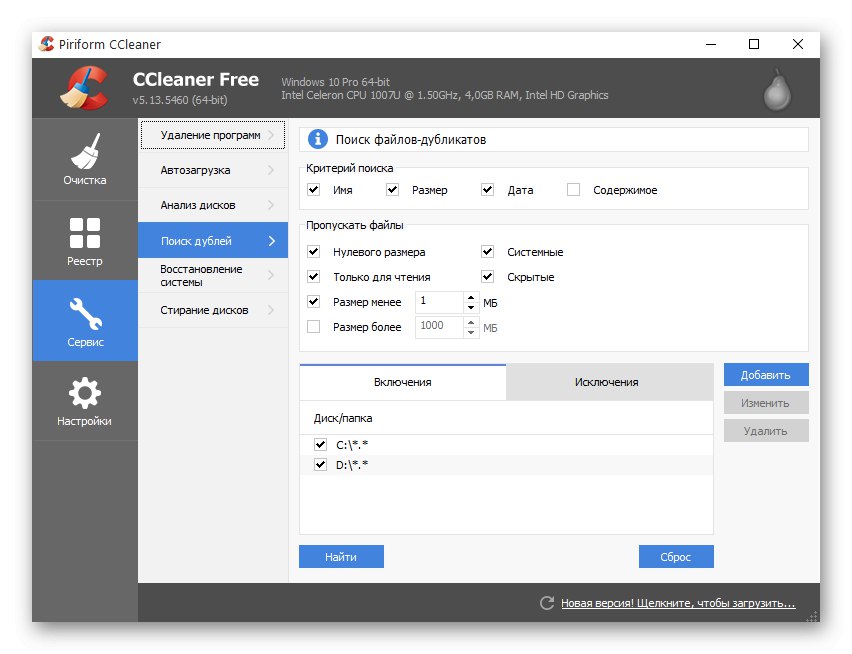Image resolution: width=852 pixels, height=654 pixels.
Task: Toggle the Размер search criterion checkbox
Action: click(x=392, y=190)
